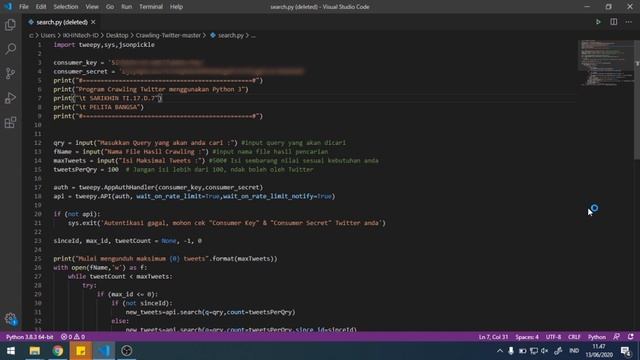The image size is (640, 360).
Task: Open the Manage gear menu
Action: (11, 319)
